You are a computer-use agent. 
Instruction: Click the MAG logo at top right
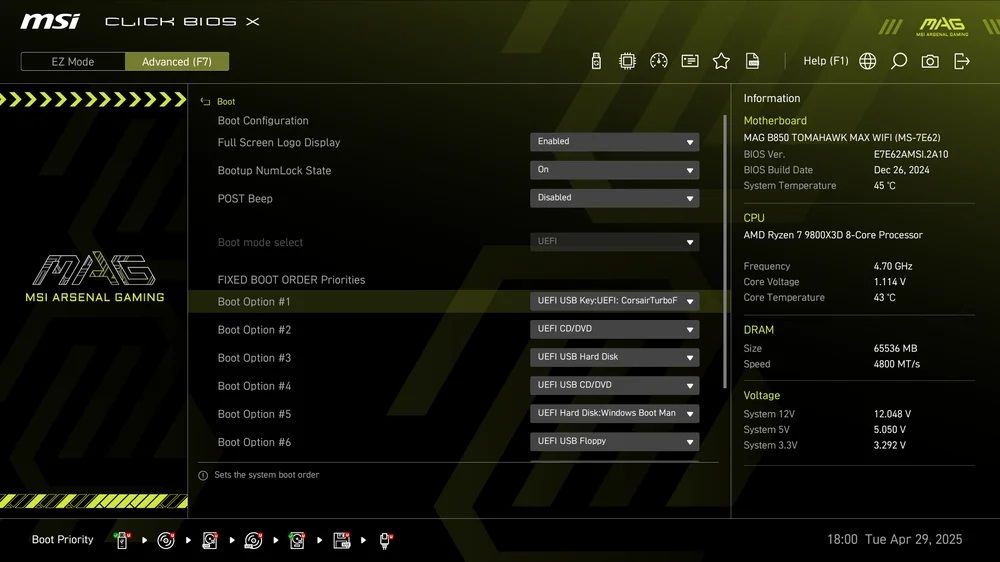tap(942, 26)
